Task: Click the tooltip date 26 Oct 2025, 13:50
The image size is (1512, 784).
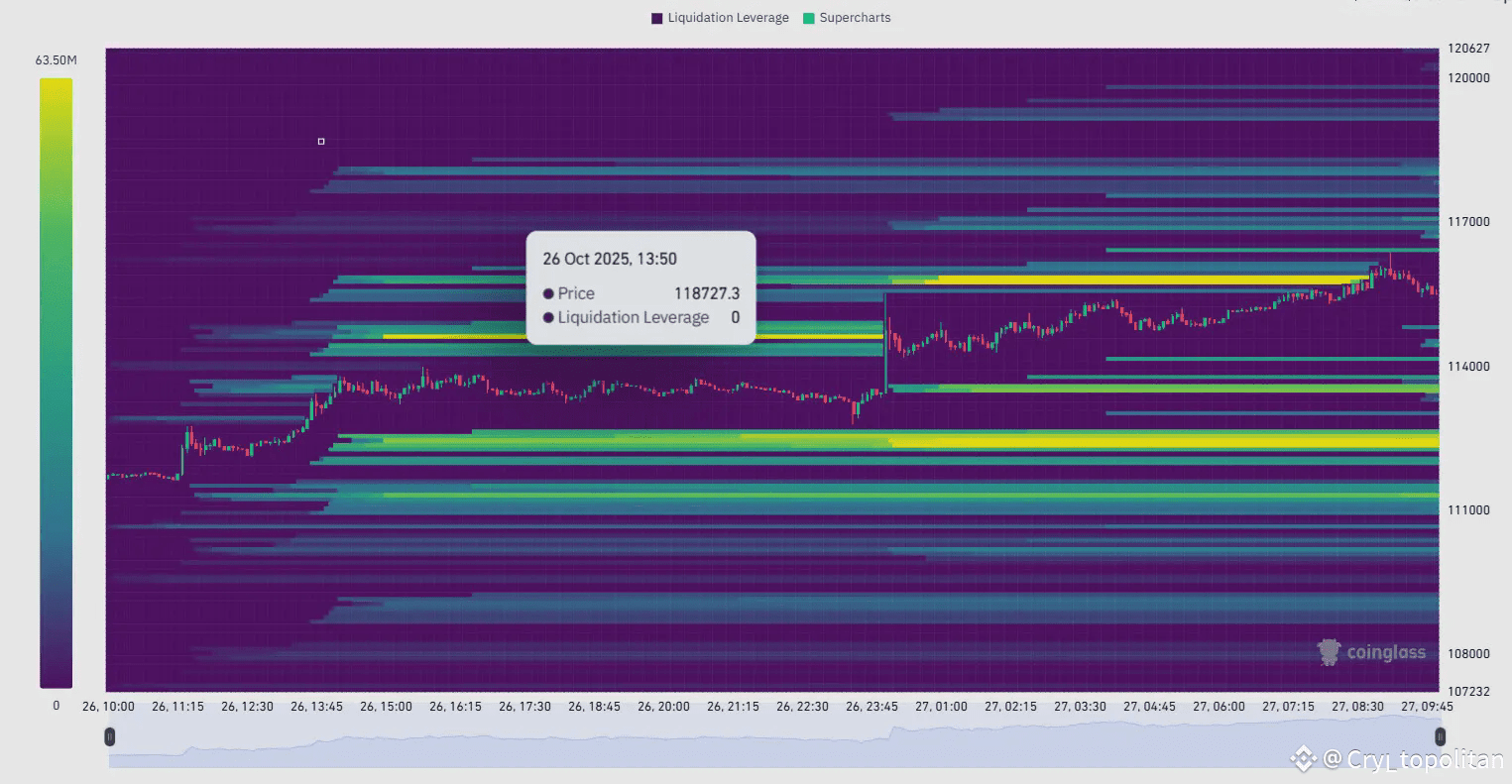Action: pyautogui.click(x=610, y=259)
